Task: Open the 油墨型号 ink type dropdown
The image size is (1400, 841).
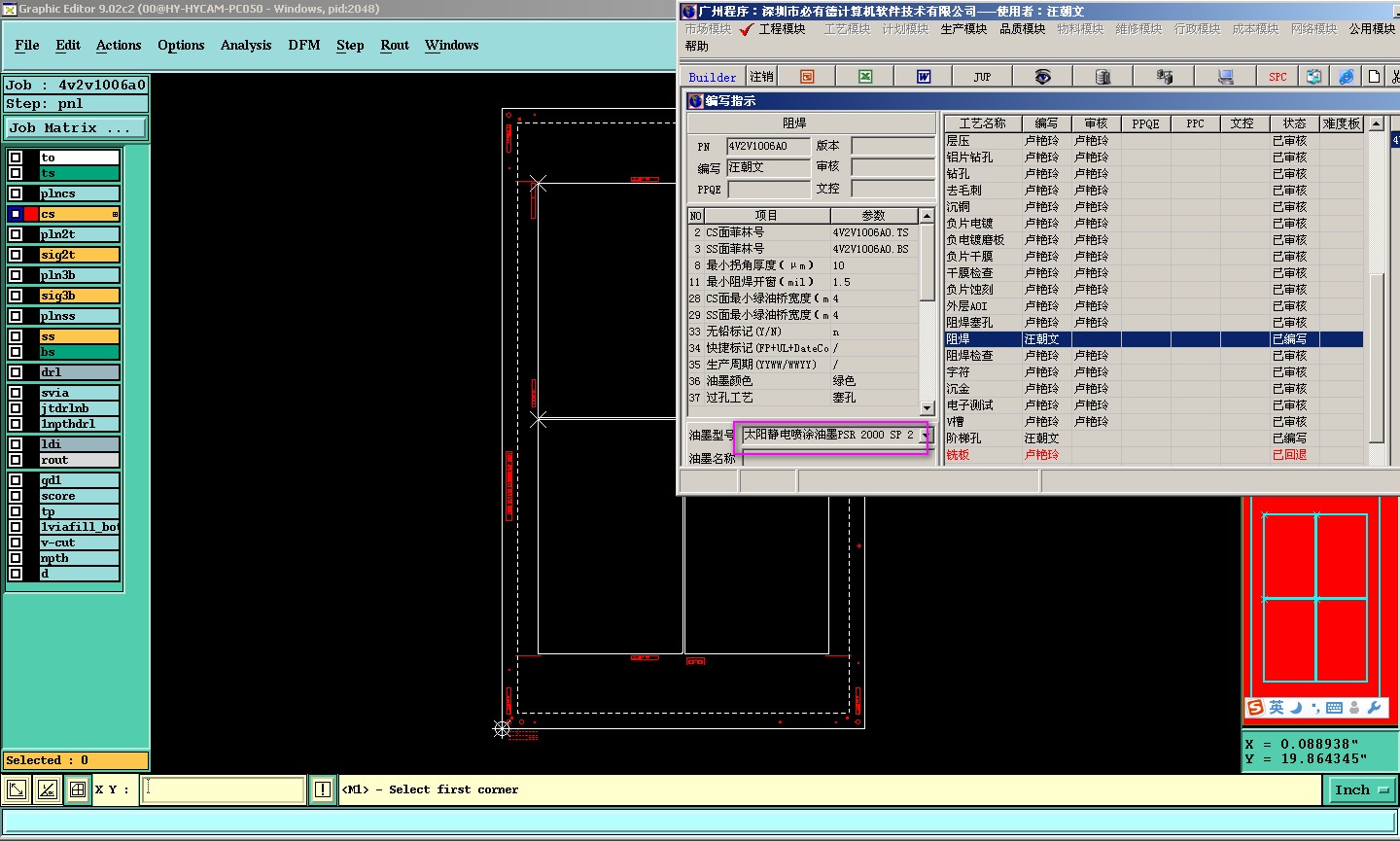Action: [x=924, y=436]
